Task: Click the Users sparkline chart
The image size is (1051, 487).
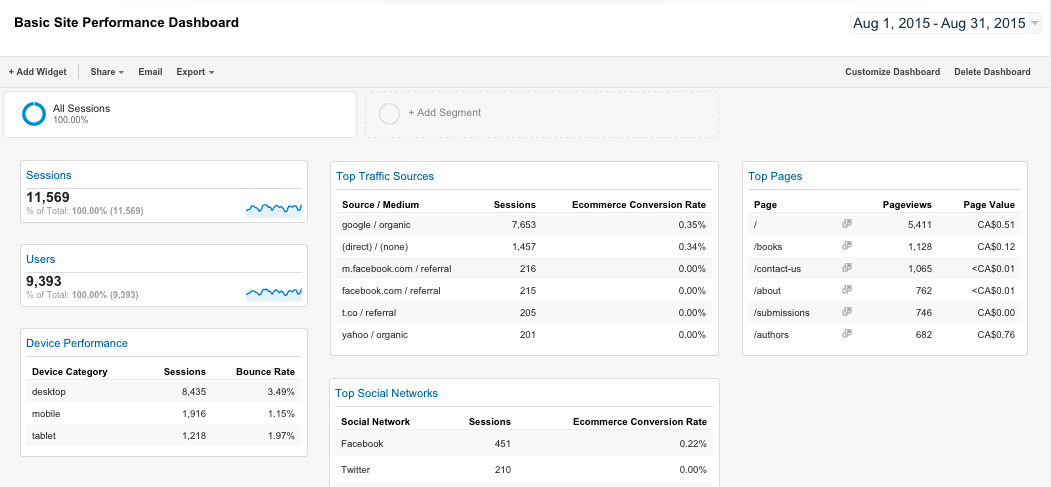Action: point(273,292)
